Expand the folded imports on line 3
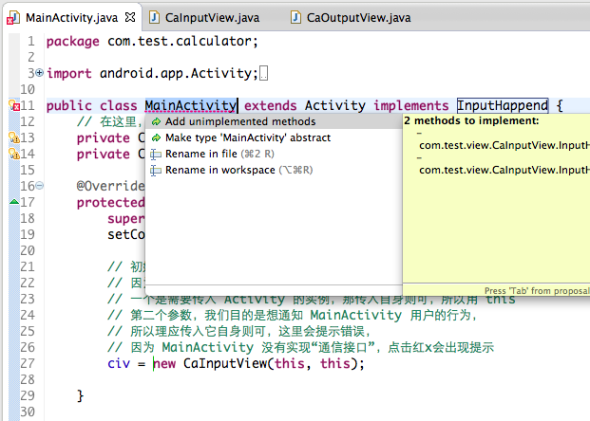590x421 pixels. [39, 73]
